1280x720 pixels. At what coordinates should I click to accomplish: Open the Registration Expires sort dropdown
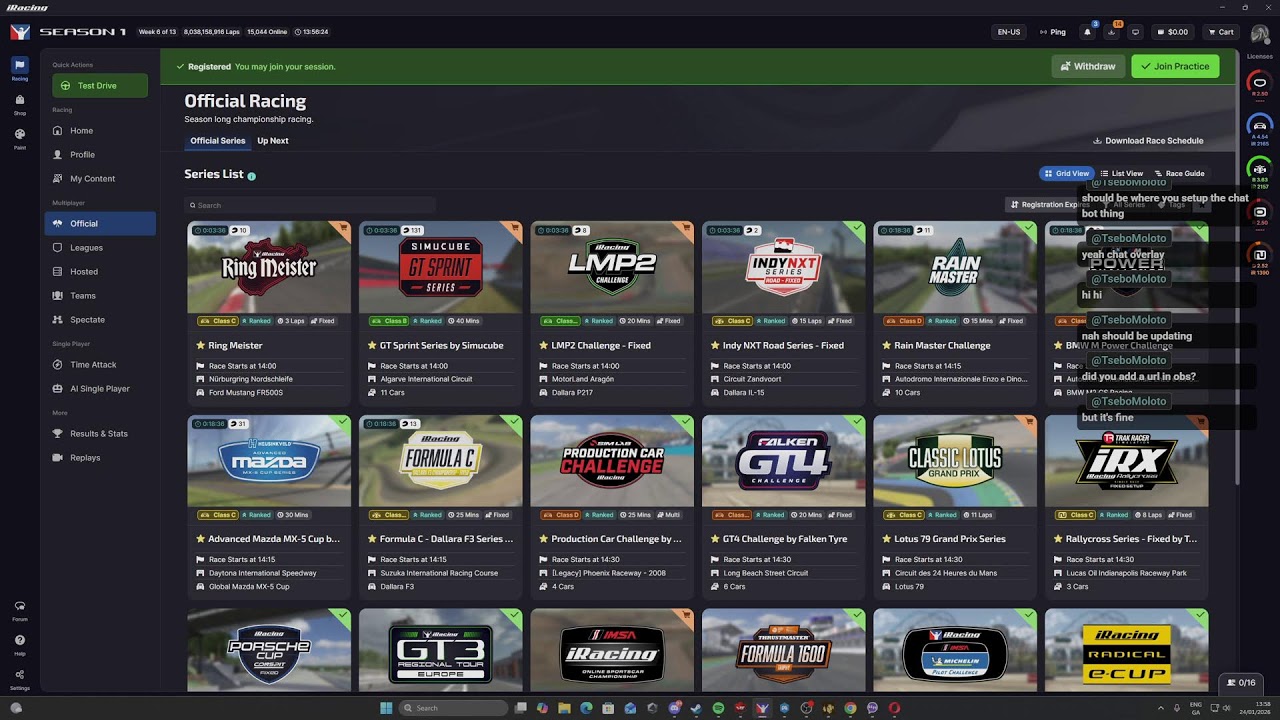coord(1050,205)
